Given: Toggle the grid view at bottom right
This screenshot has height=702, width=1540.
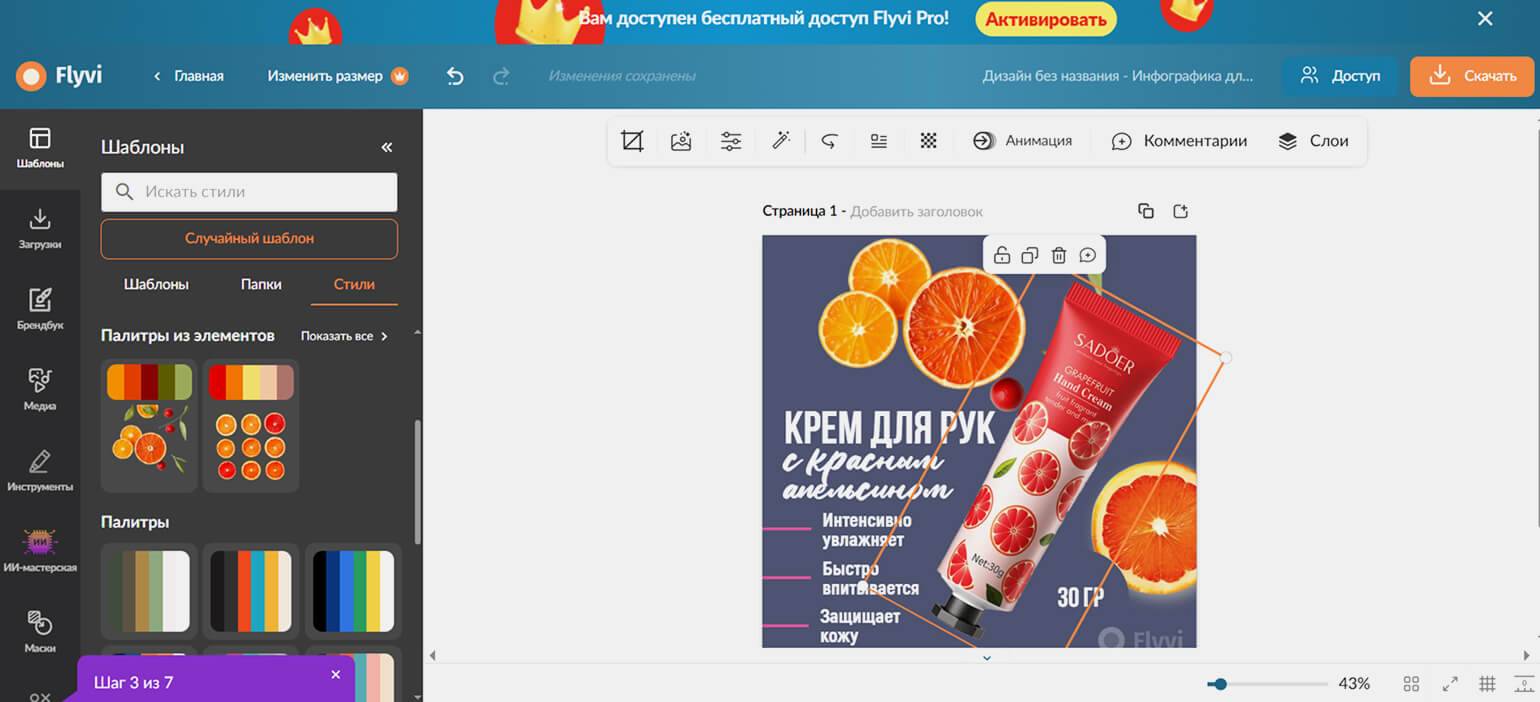Looking at the screenshot, I should pos(1487,684).
